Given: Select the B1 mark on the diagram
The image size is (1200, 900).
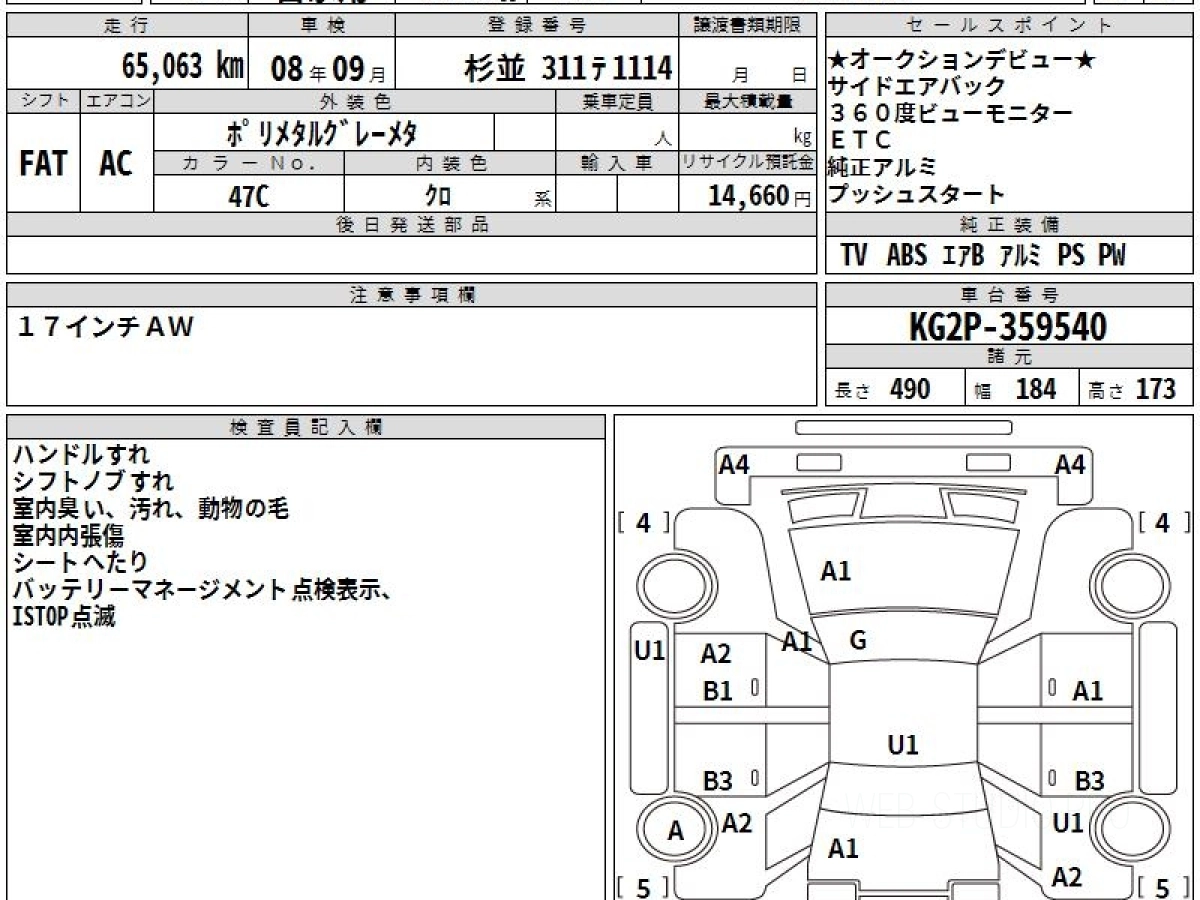Looking at the screenshot, I should pyautogui.click(x=718, y=691).
